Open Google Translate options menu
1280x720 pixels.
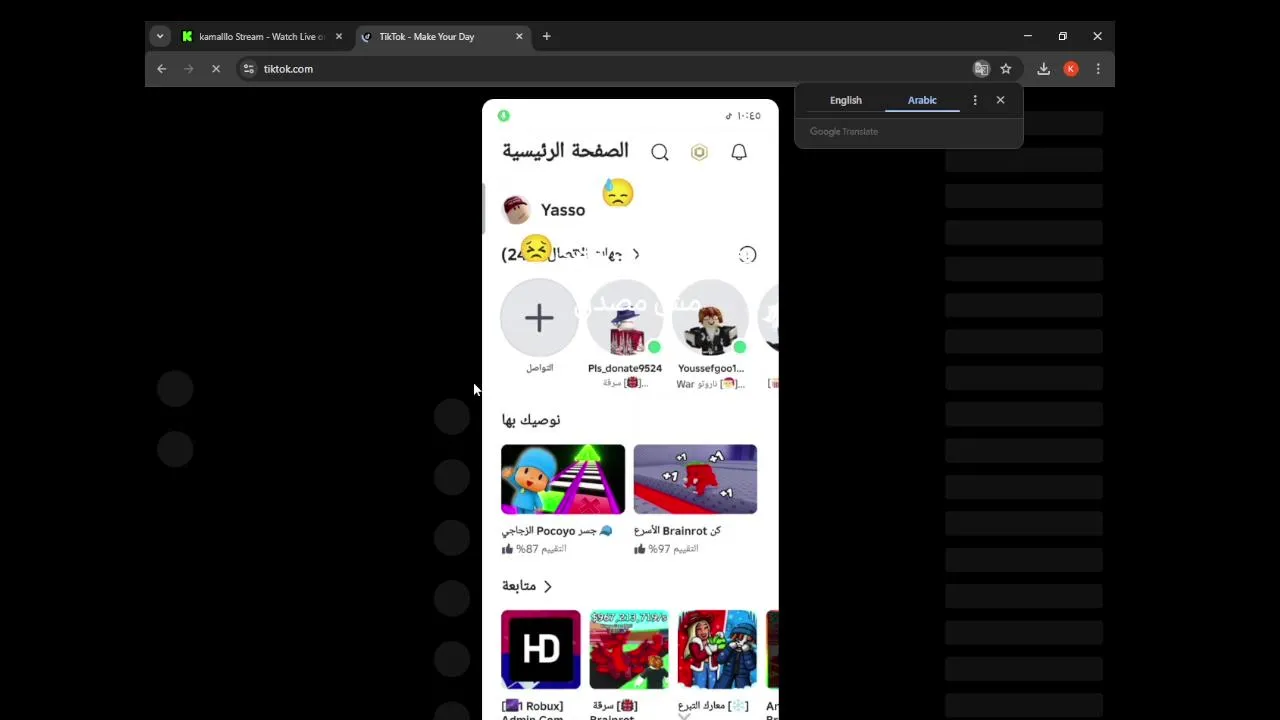tap(975, 100)
